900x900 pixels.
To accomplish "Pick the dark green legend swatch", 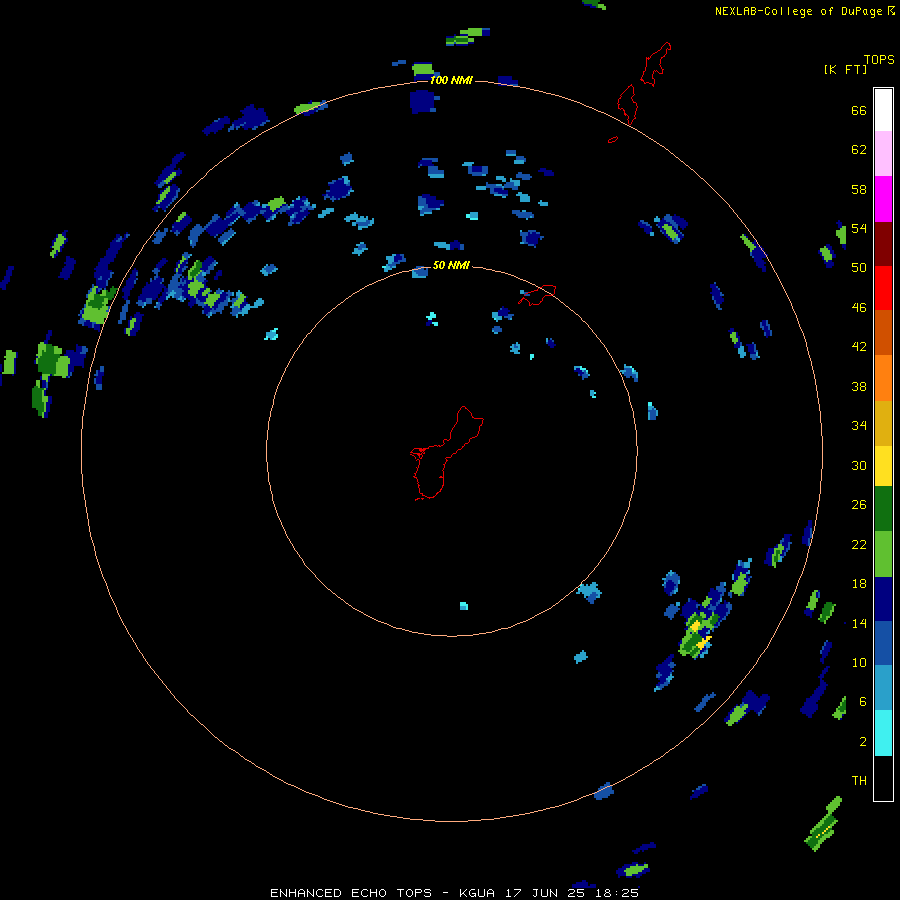I will click(883, 509).
